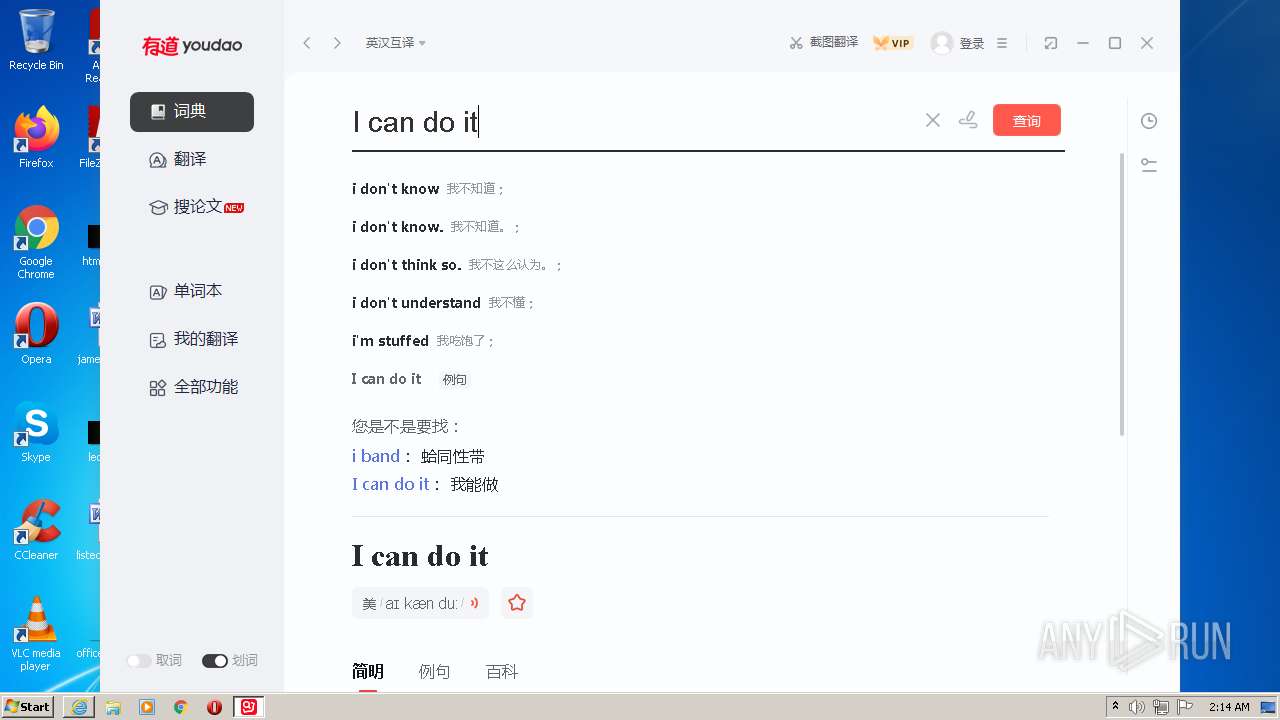Open the Recycle Bin desktop icon
Screen dimensions: 1280x720
pos(36,40)
